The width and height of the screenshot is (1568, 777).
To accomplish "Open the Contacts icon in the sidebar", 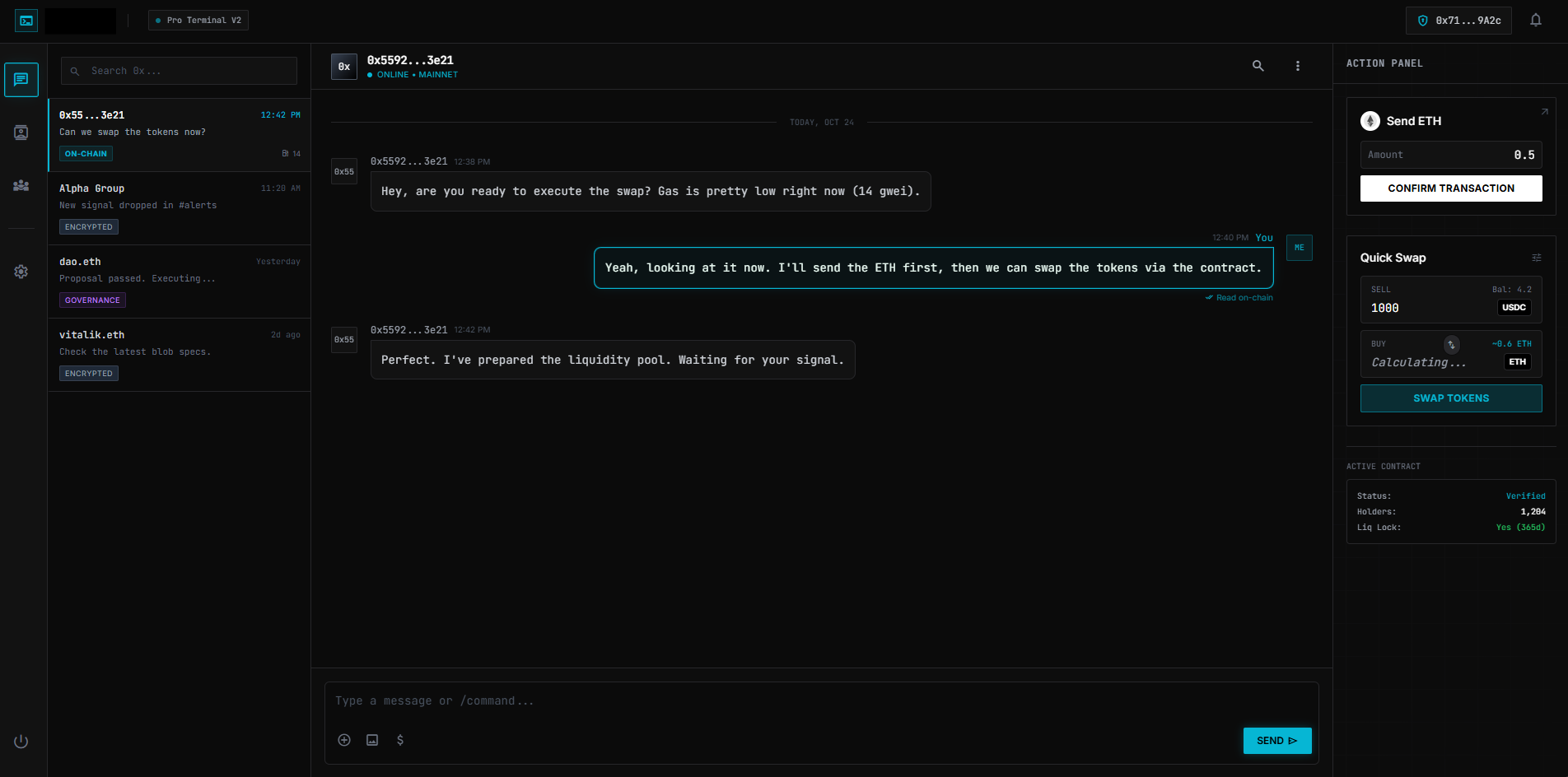I will tap(21, 132).
